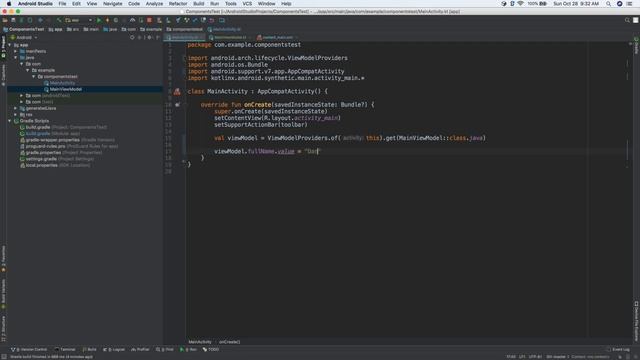Switch to the MainActivity.kt editor tab

[184, 38]
